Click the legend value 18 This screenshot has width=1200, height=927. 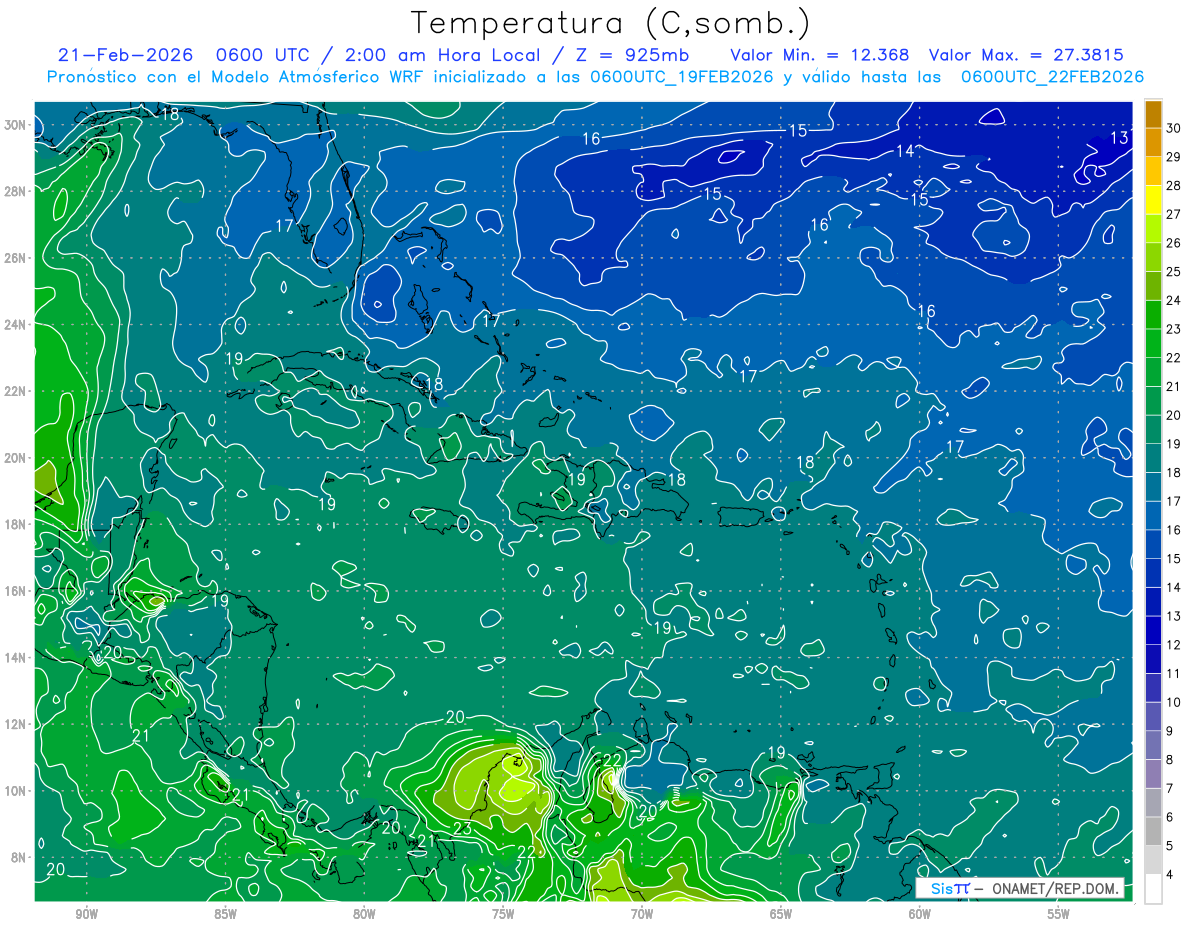tap(1175, 473)
